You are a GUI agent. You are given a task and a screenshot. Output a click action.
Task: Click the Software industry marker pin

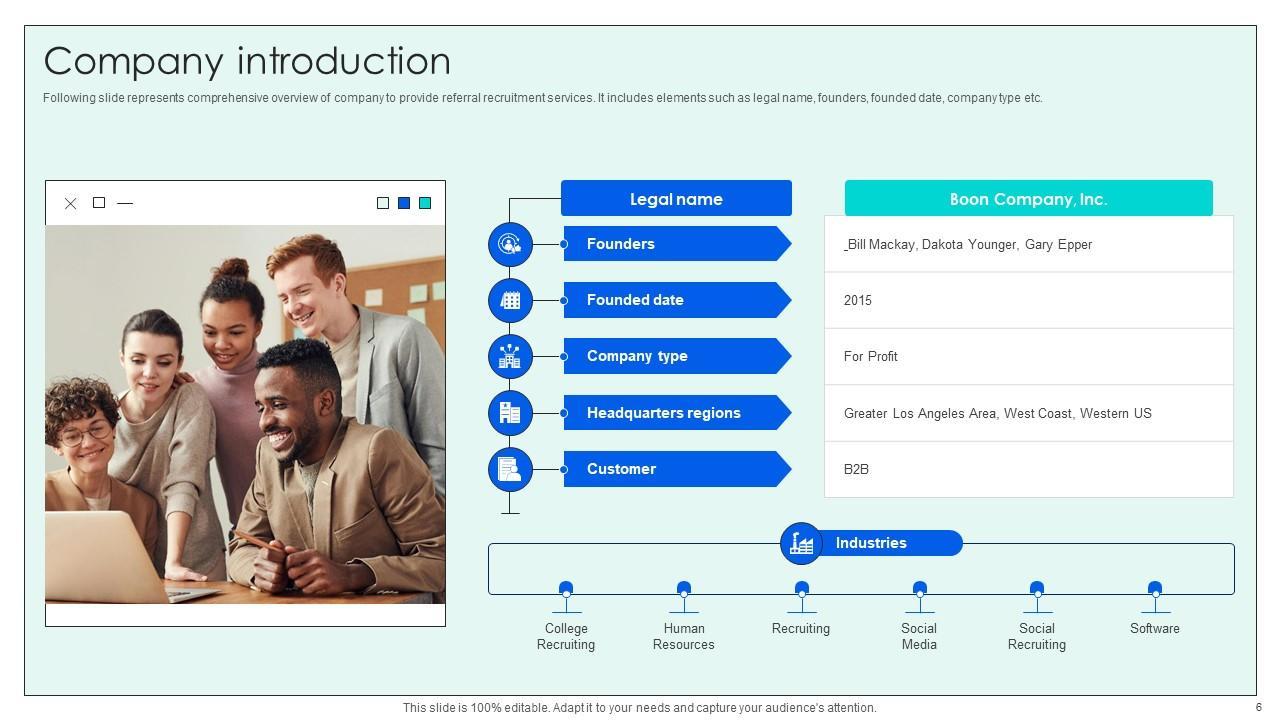(x=1155, y=590)
